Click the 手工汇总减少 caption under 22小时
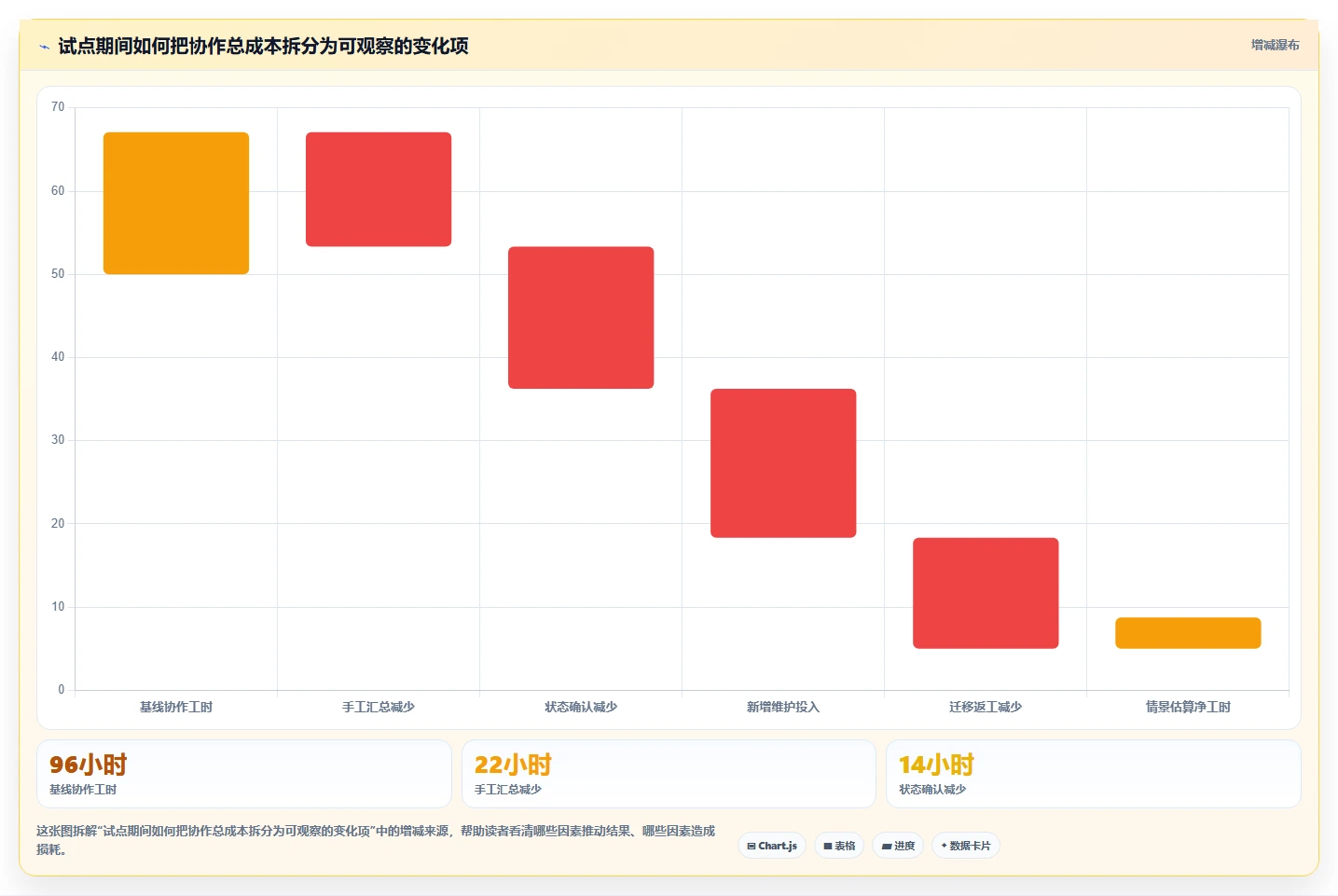This screenshot has height=896, width=1338. 508,790
